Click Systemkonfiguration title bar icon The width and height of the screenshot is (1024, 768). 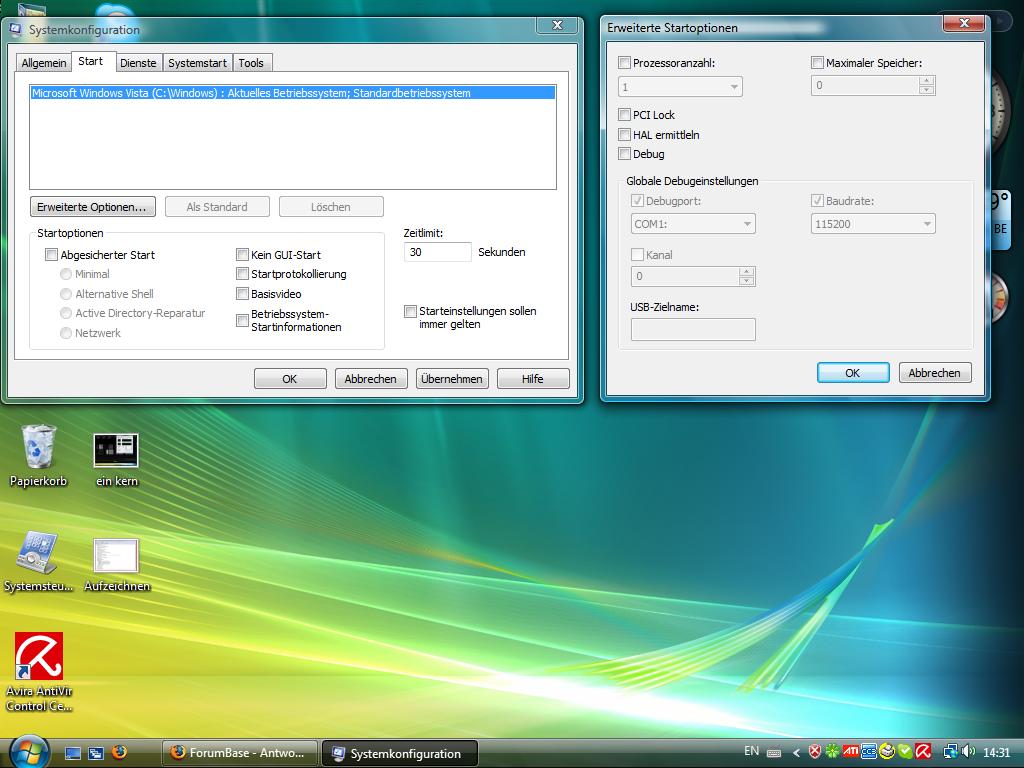[15, 29]
